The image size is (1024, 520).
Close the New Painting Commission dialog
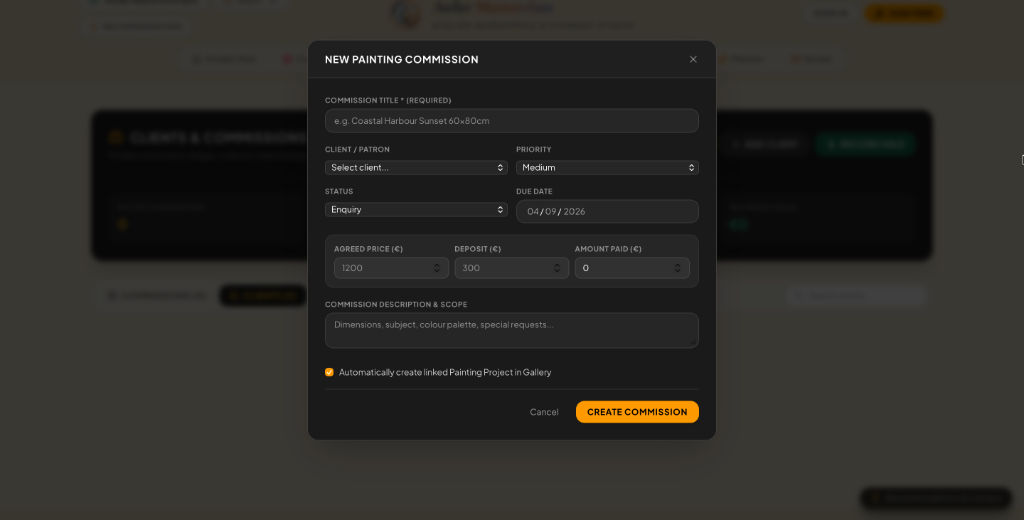point(693,59)
